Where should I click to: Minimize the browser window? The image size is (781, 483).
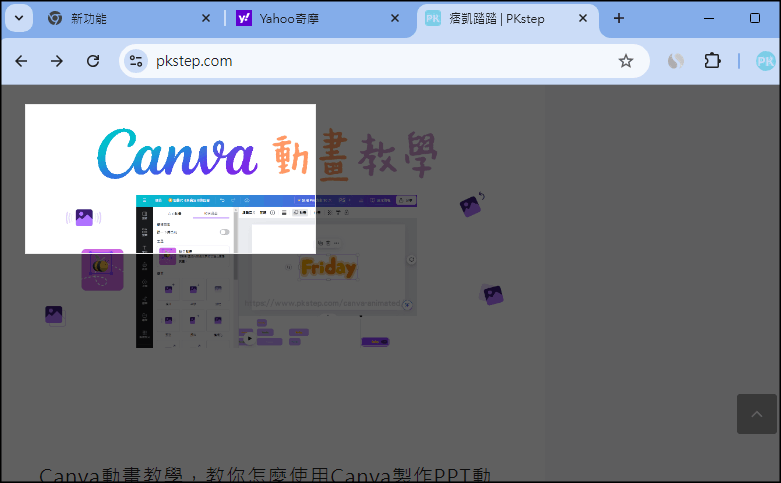tap(709, 18)
